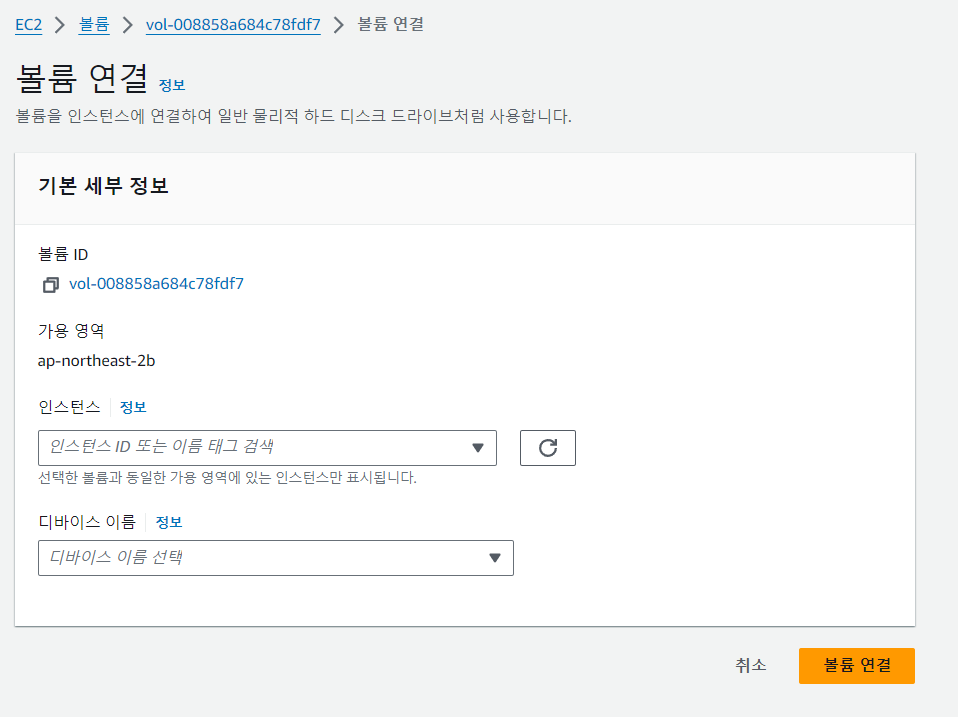Focus the instance ID search field

(x=267, y=448)
